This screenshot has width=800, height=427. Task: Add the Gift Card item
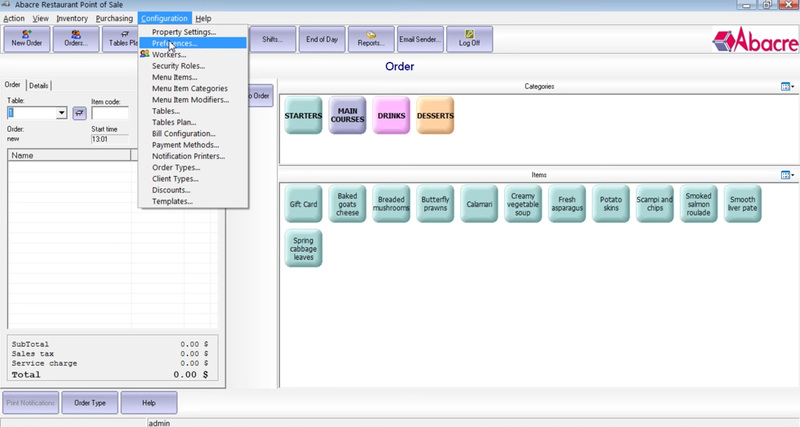point(303,204)
